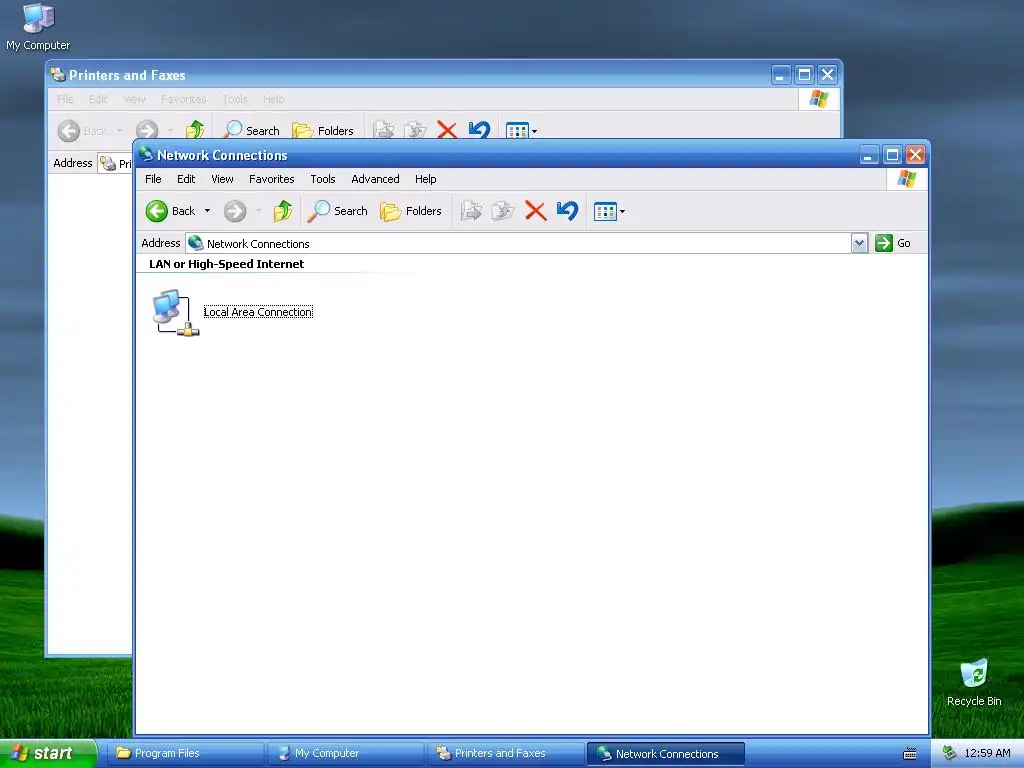Click Forward arrow in Printers and Faxes toolbar
This screenshot has height=768, width=1024.
click(147, 131)
